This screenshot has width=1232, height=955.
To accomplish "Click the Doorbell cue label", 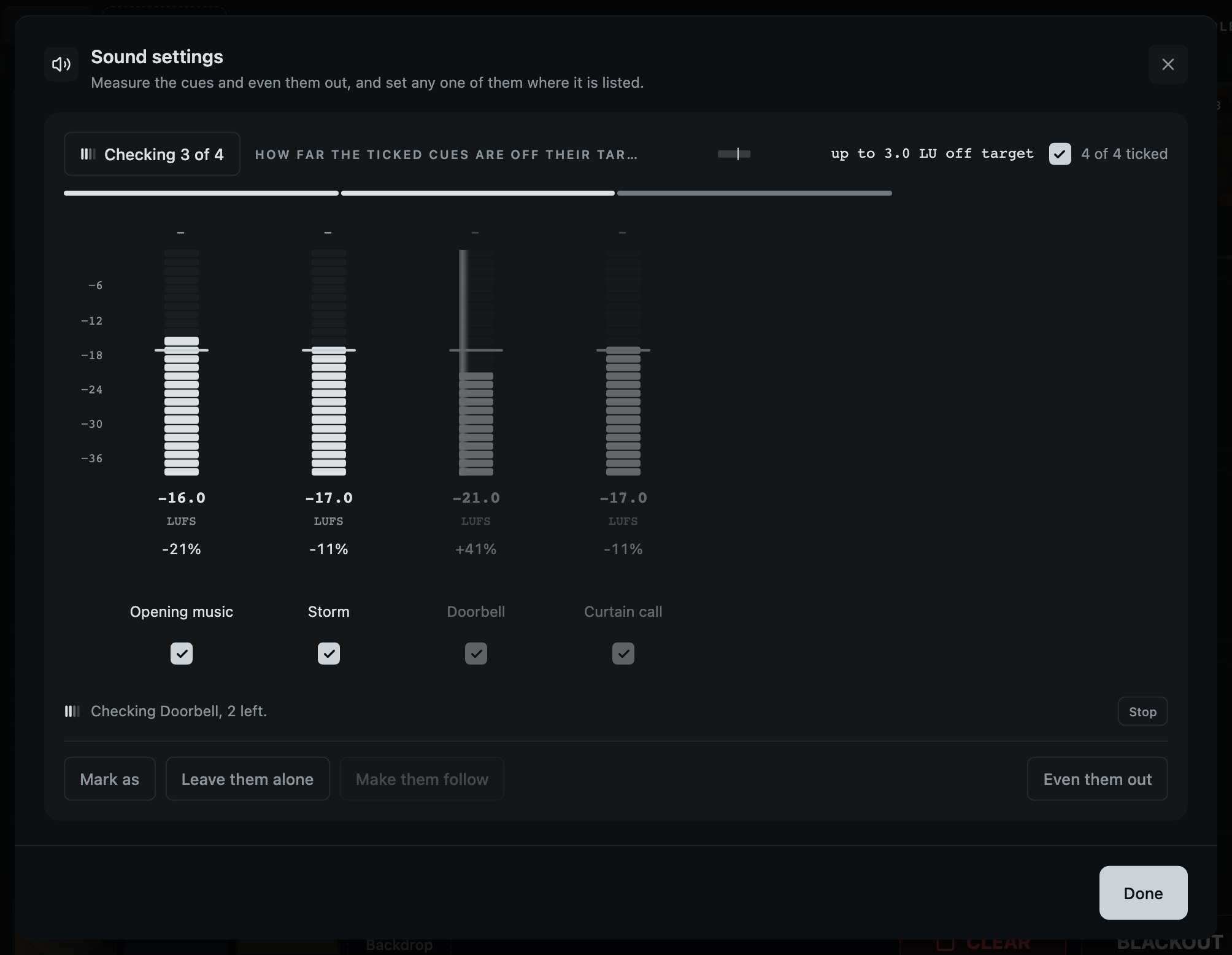I will click(x=476, y=612).
